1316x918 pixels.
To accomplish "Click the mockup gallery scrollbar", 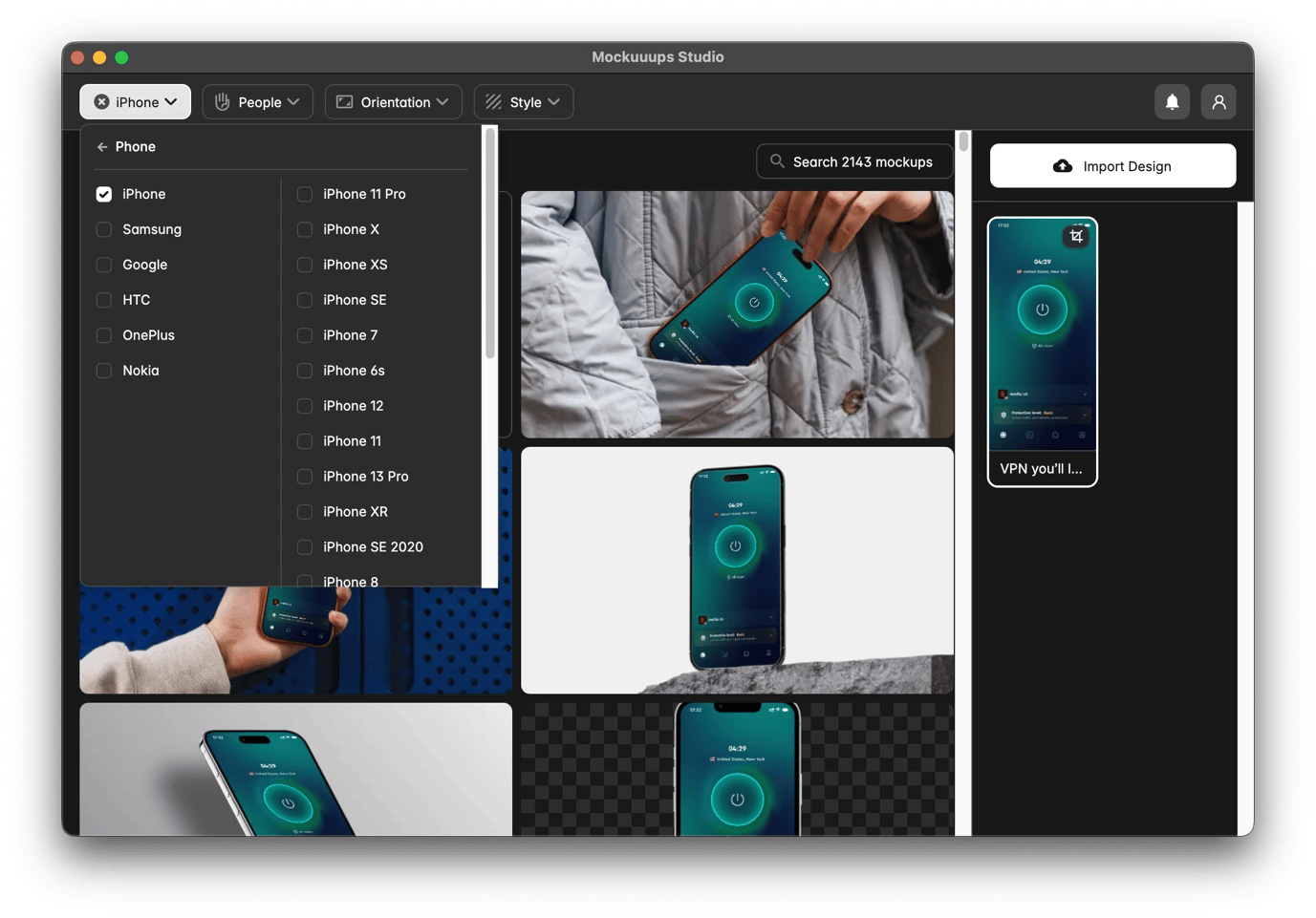I will click(963, 141).
